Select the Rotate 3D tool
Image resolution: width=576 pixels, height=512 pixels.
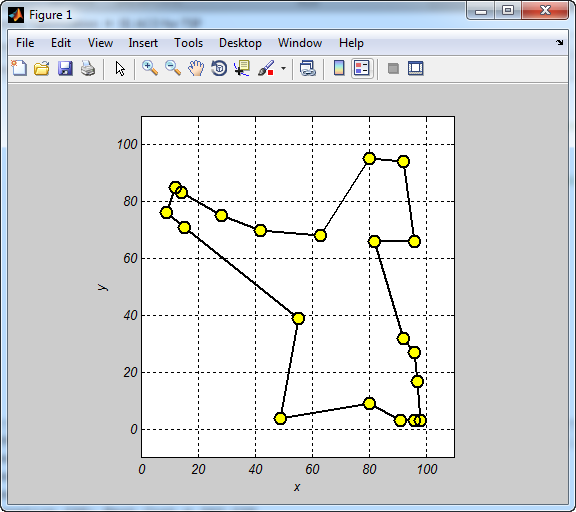pos(219,68)
